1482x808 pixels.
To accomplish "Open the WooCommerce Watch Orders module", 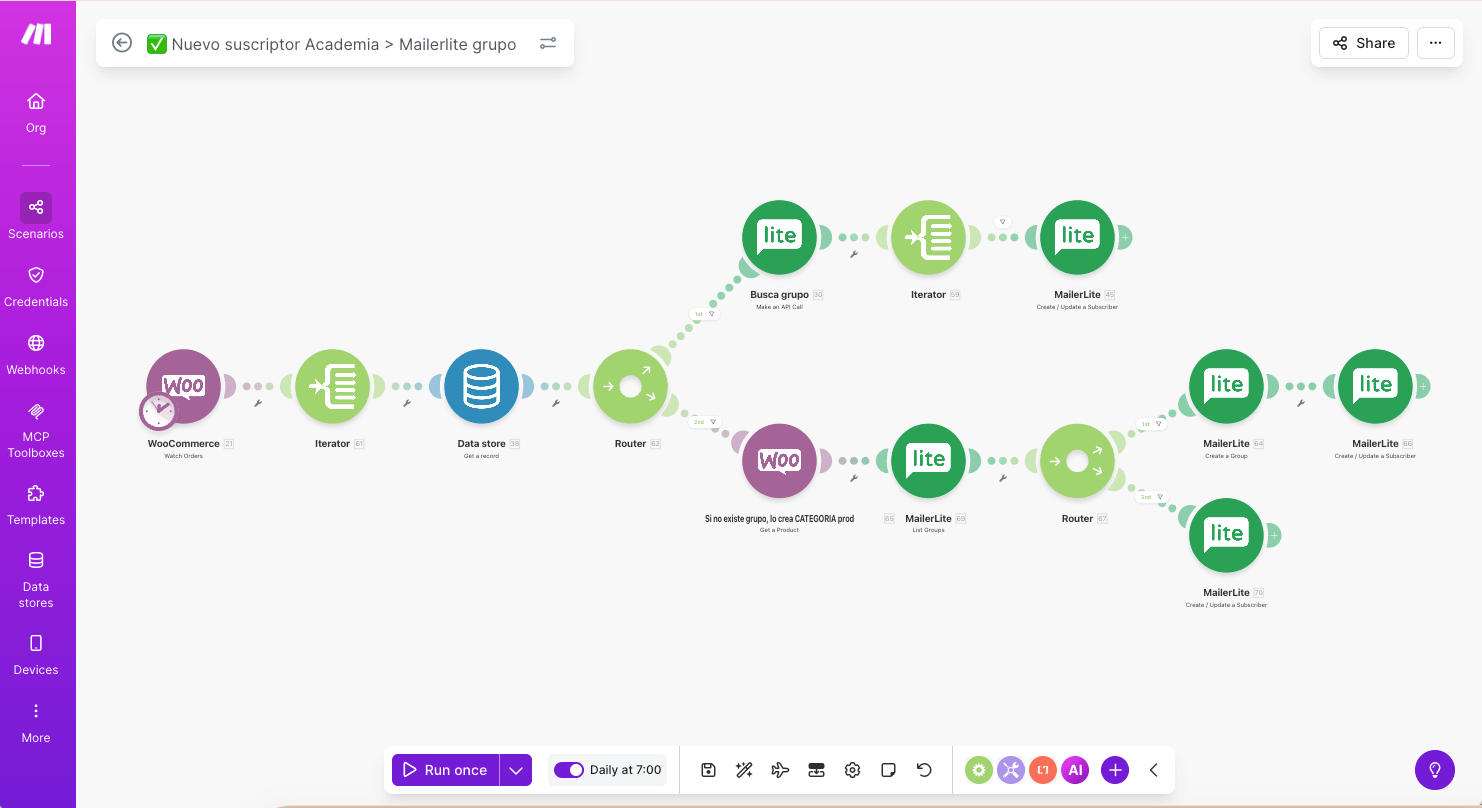I will (183, 386).
